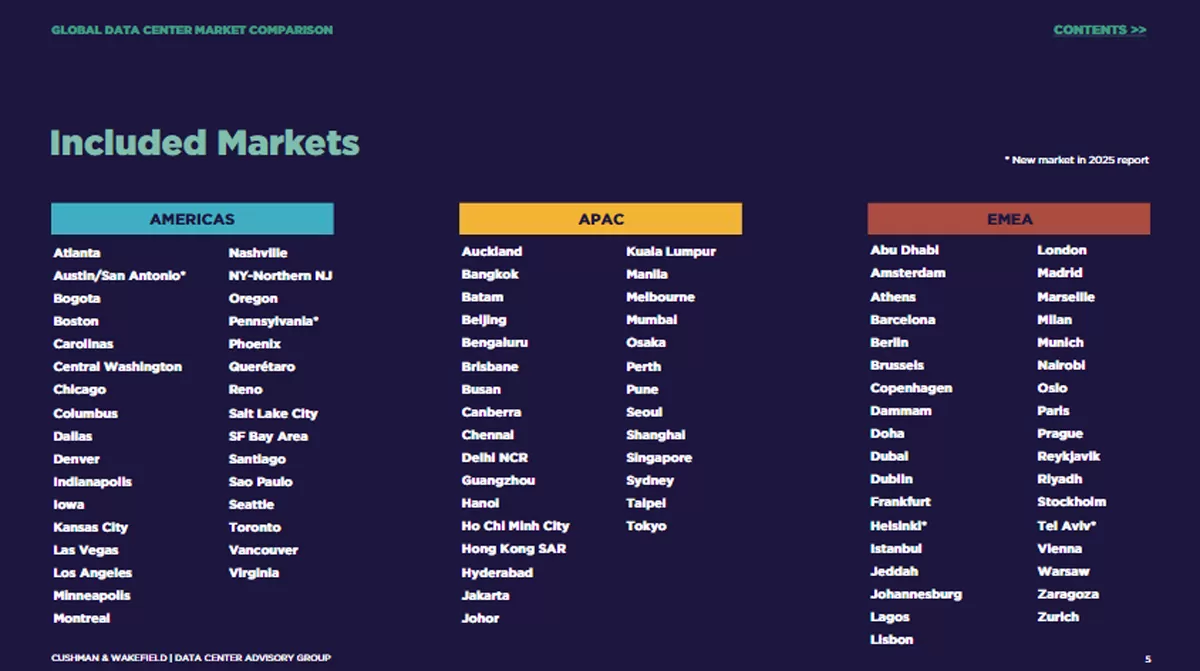Click the new market in 2025 footnote

click(1077, 160)
